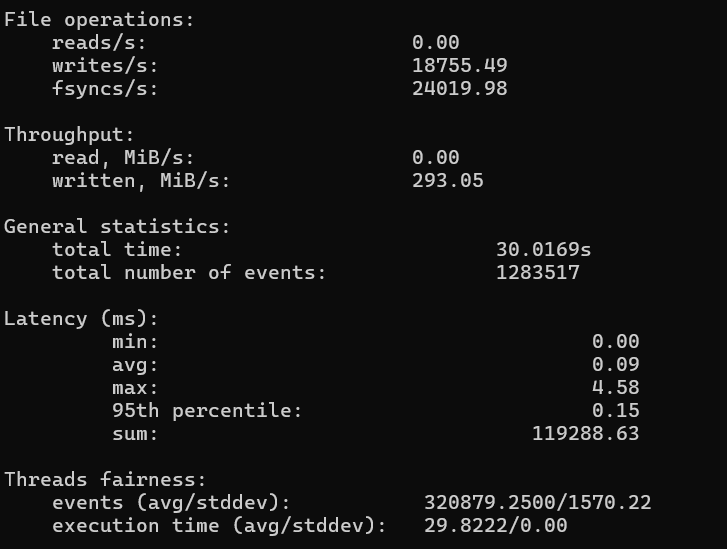The image size is (727, 549).
Task: Click the 'written, MiB/s:' label
Action: point(141,181)
